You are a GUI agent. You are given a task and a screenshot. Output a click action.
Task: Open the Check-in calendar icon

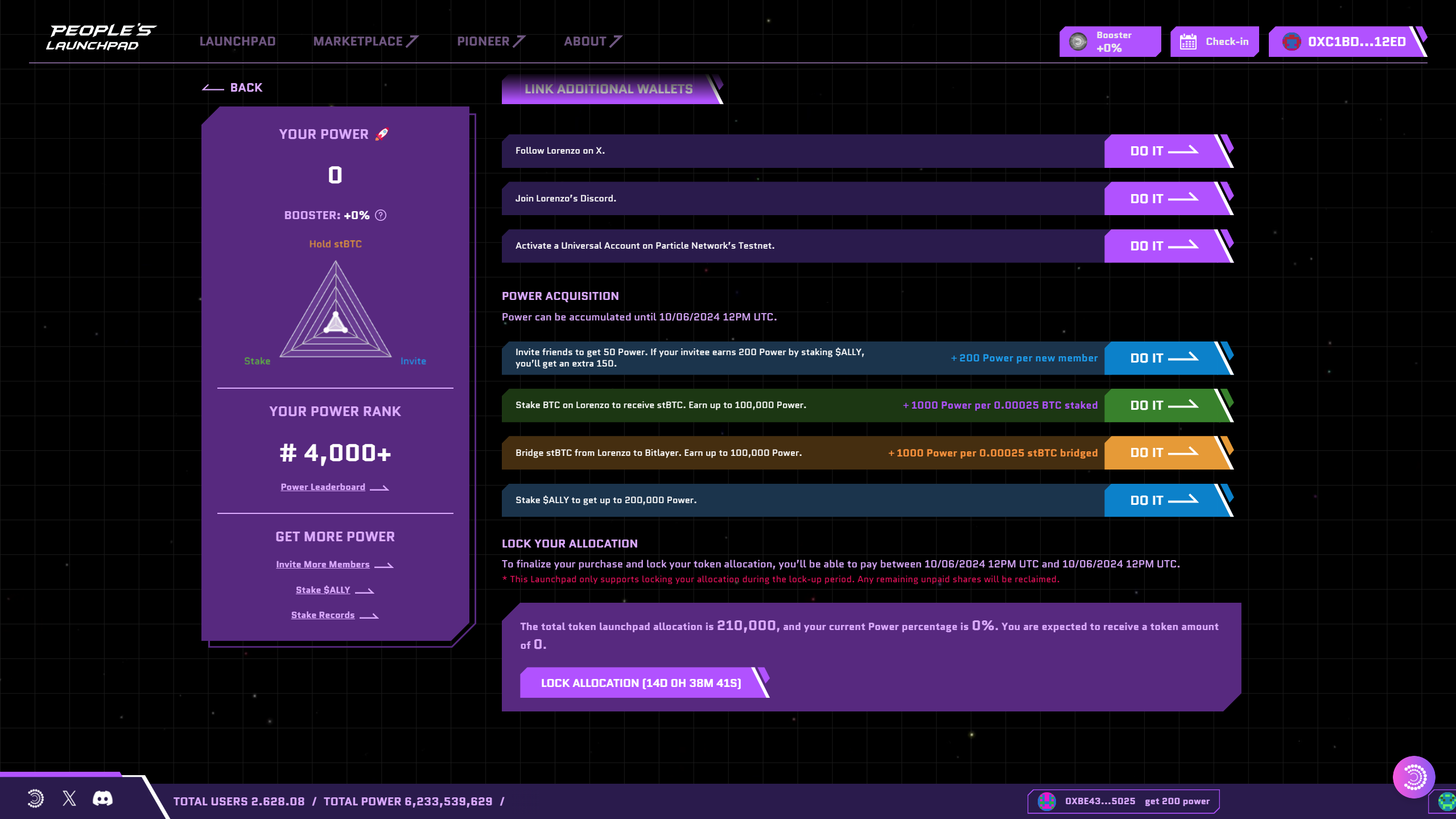[x=1188, y=42]
